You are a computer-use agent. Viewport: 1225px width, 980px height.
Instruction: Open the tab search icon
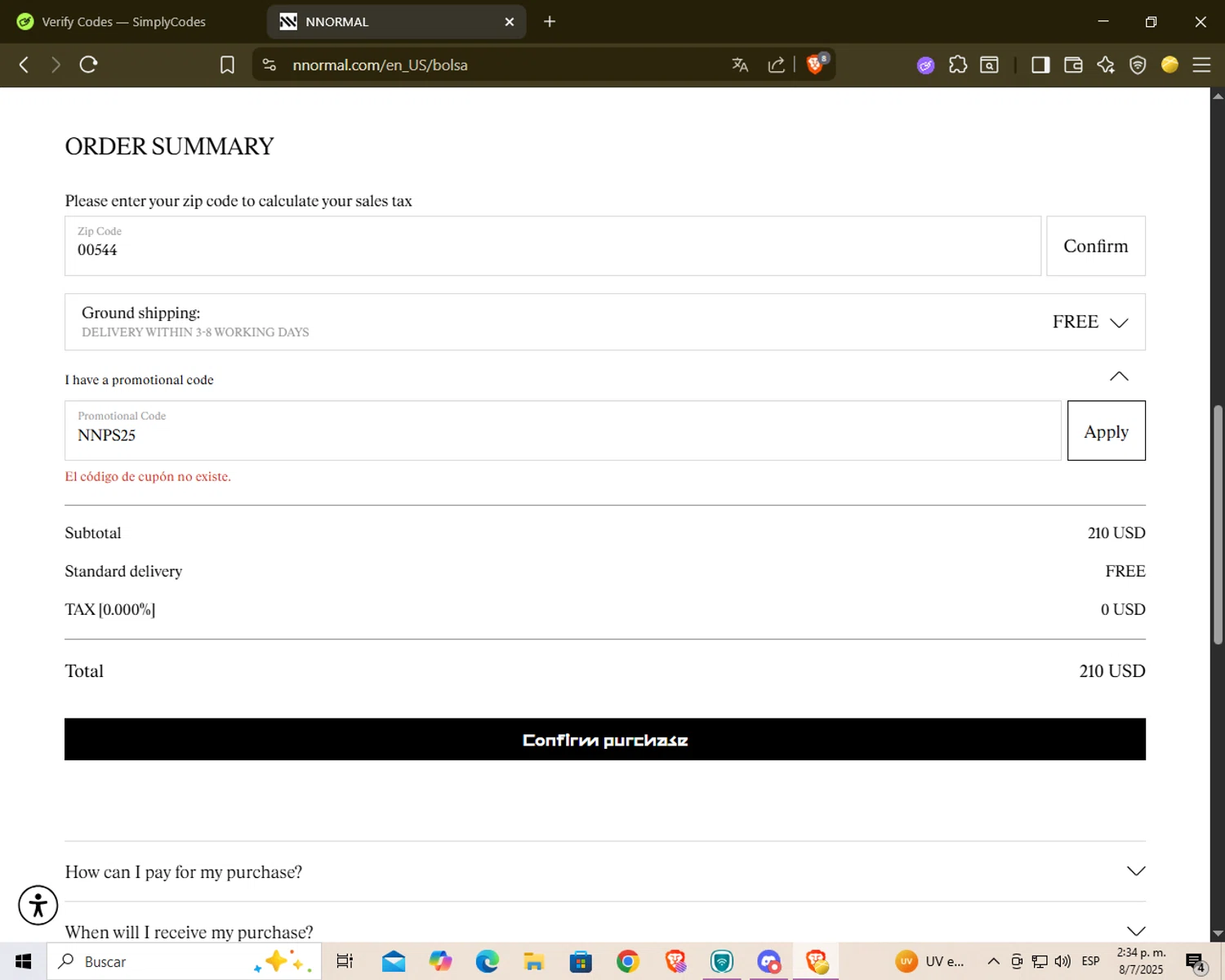coord(990,65)
